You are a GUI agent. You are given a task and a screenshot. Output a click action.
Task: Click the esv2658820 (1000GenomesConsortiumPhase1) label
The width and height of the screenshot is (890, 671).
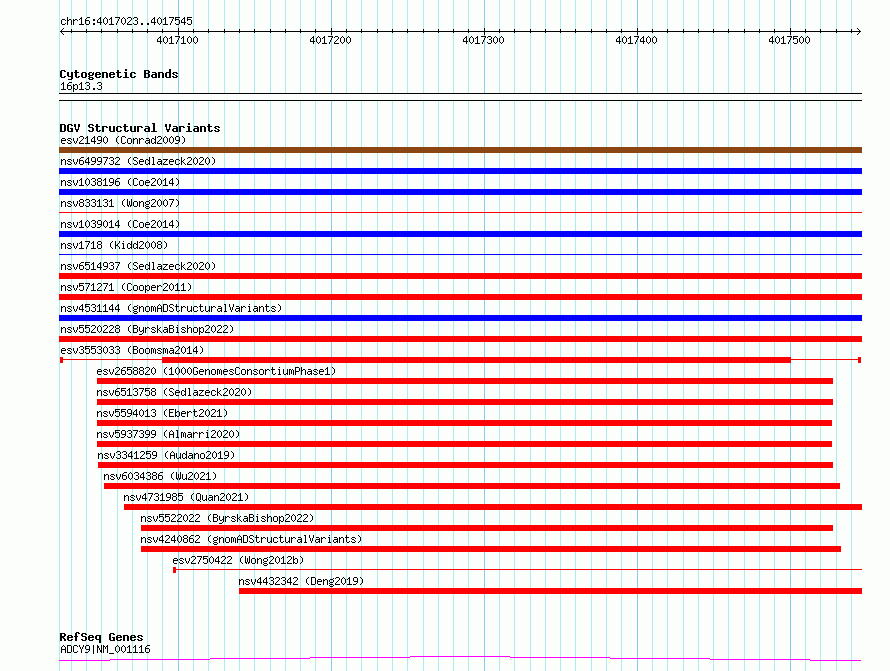[216, 371]
